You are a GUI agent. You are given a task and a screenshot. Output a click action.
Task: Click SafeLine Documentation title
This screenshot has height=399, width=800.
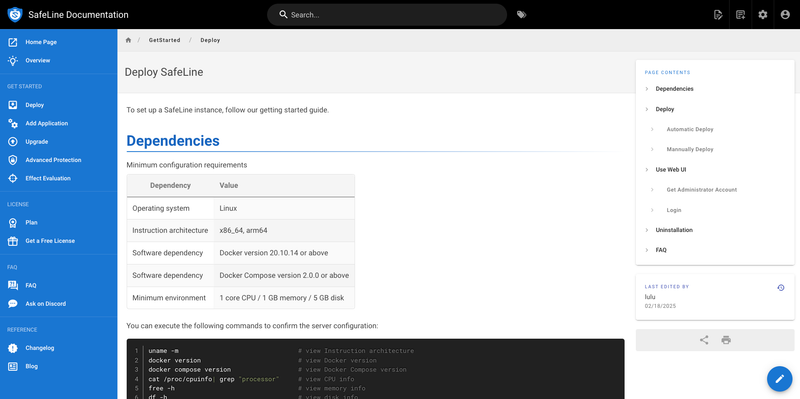point(79,15)
